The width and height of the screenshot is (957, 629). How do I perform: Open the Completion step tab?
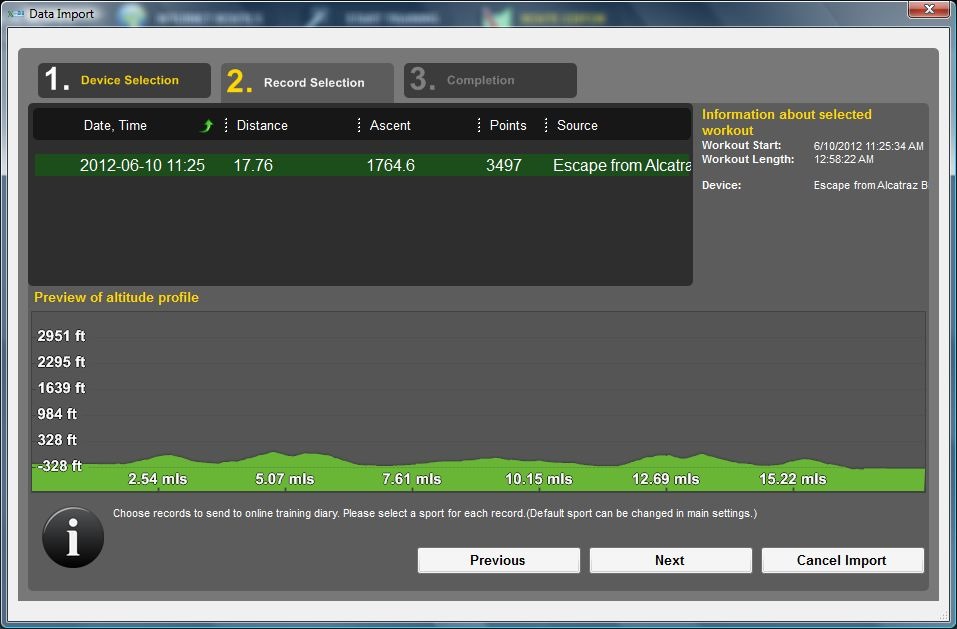490,80
